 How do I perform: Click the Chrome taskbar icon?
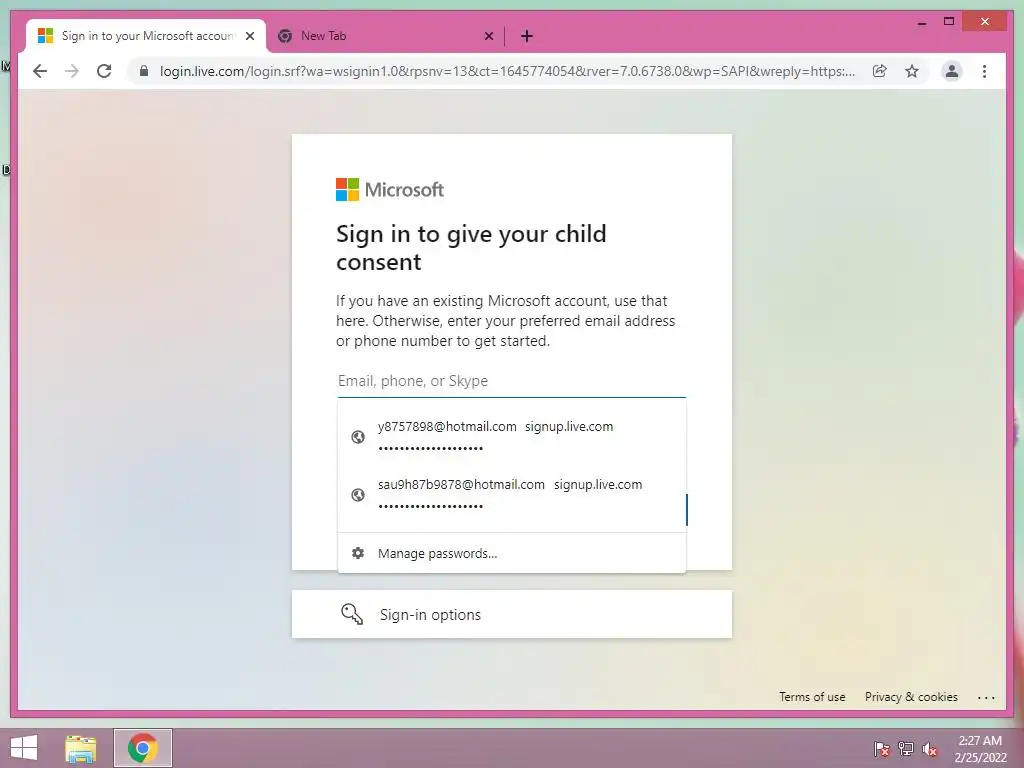143,748
